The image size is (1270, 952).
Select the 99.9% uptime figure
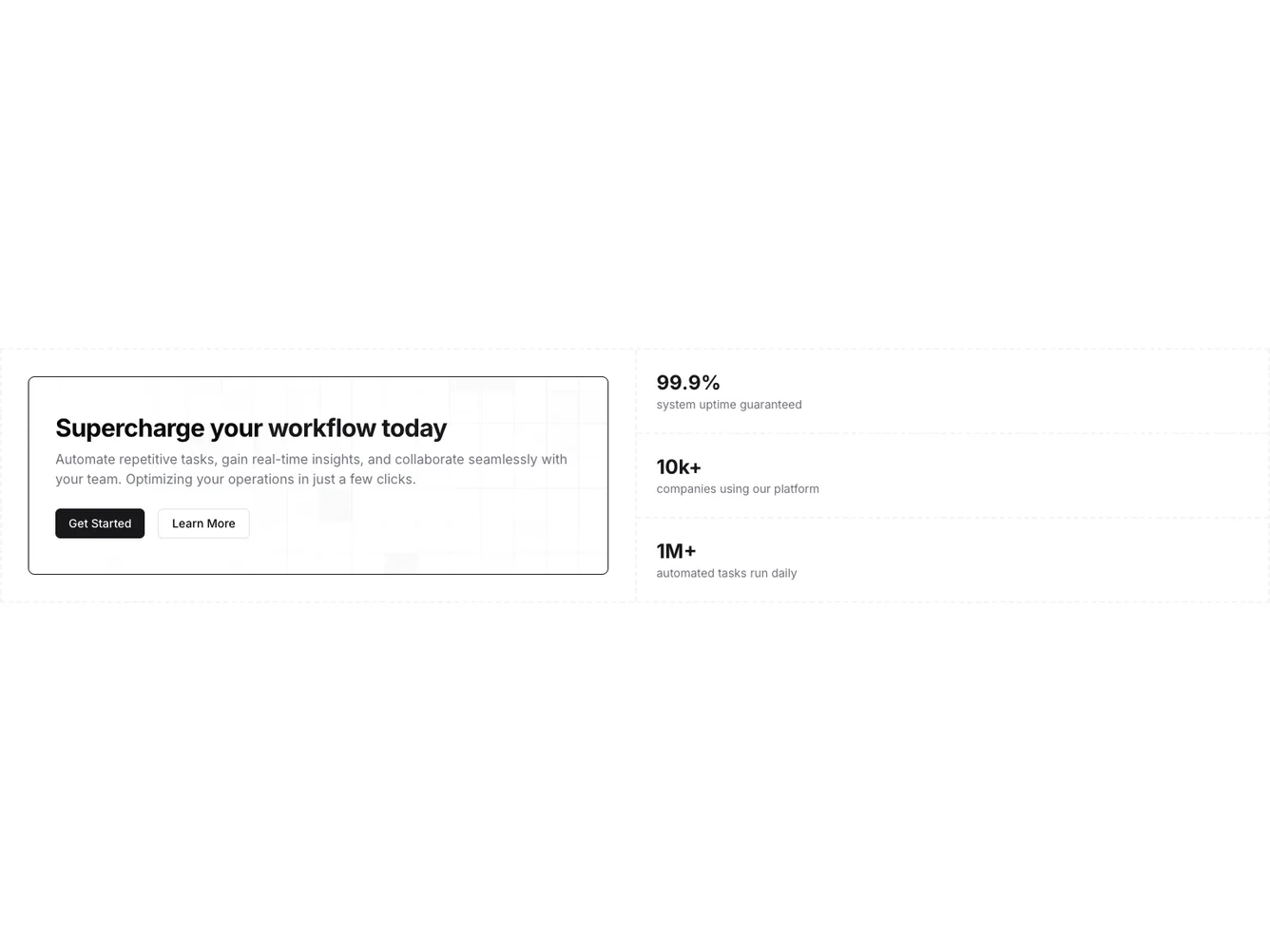pos(688,383)
